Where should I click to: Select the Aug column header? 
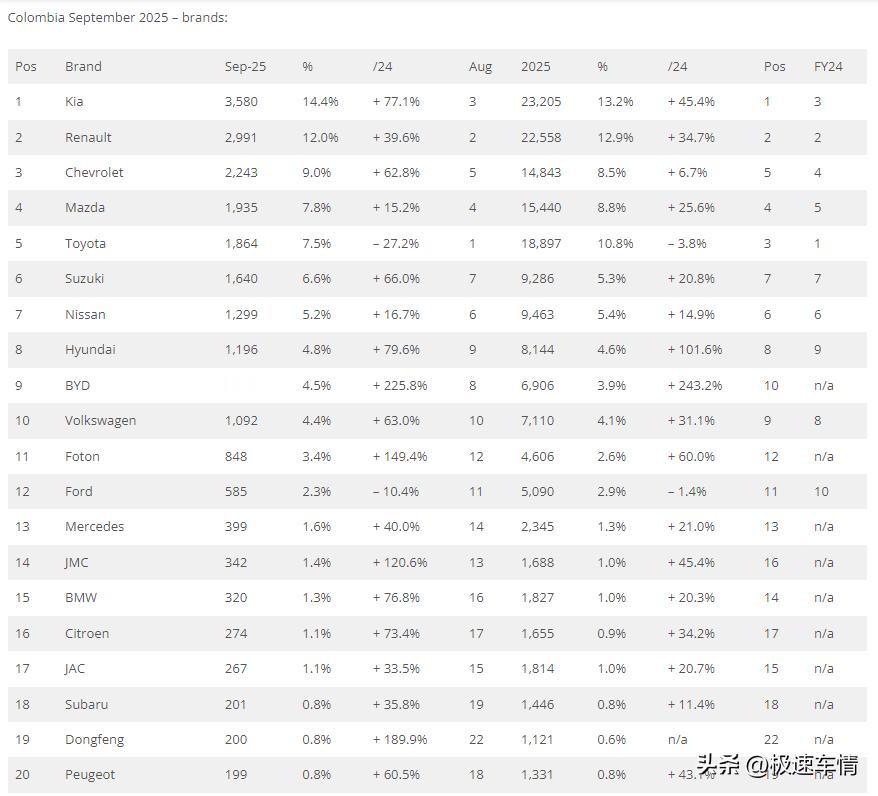480,67
